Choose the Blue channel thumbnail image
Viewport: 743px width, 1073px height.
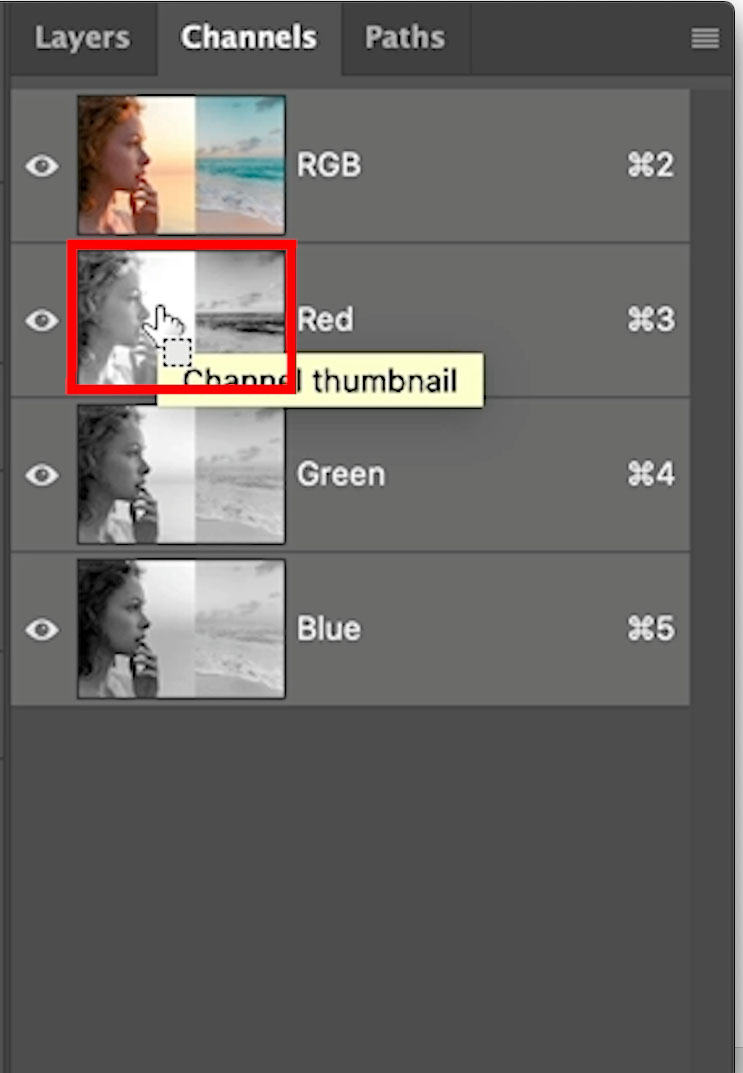tap(181, 629)
